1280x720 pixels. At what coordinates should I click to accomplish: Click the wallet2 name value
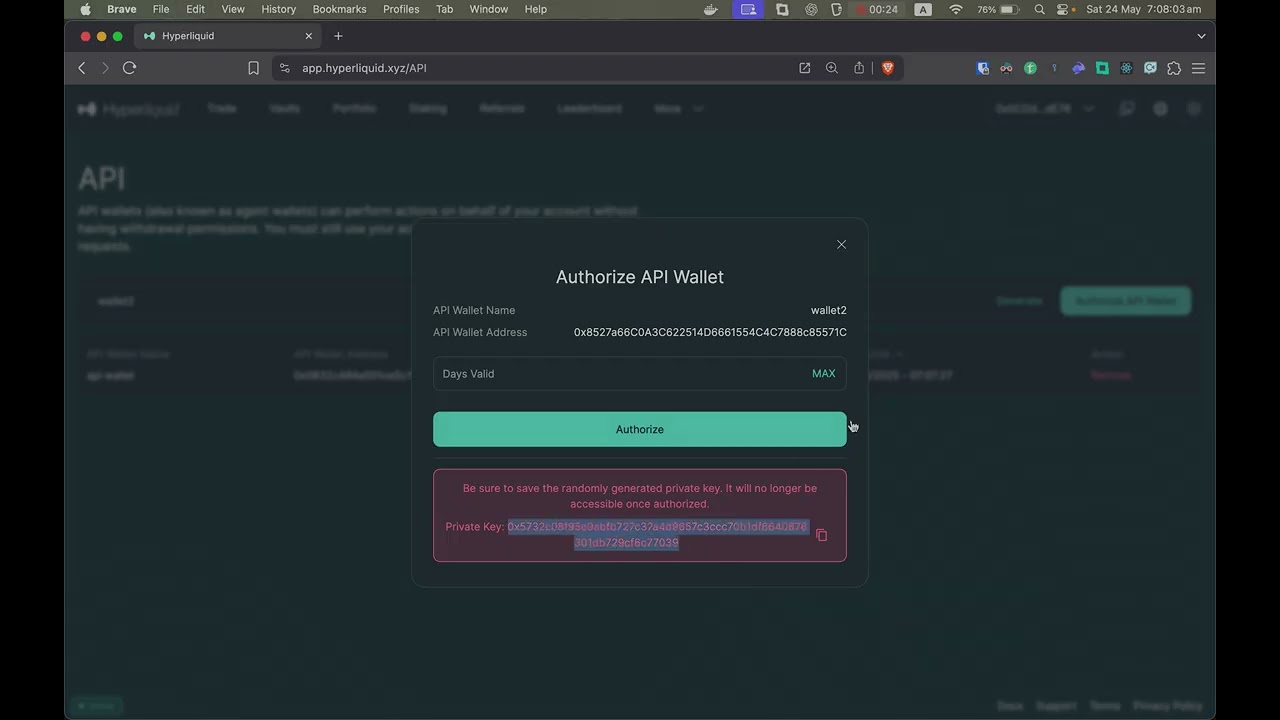pyautogui.click(x=828, y=310)
